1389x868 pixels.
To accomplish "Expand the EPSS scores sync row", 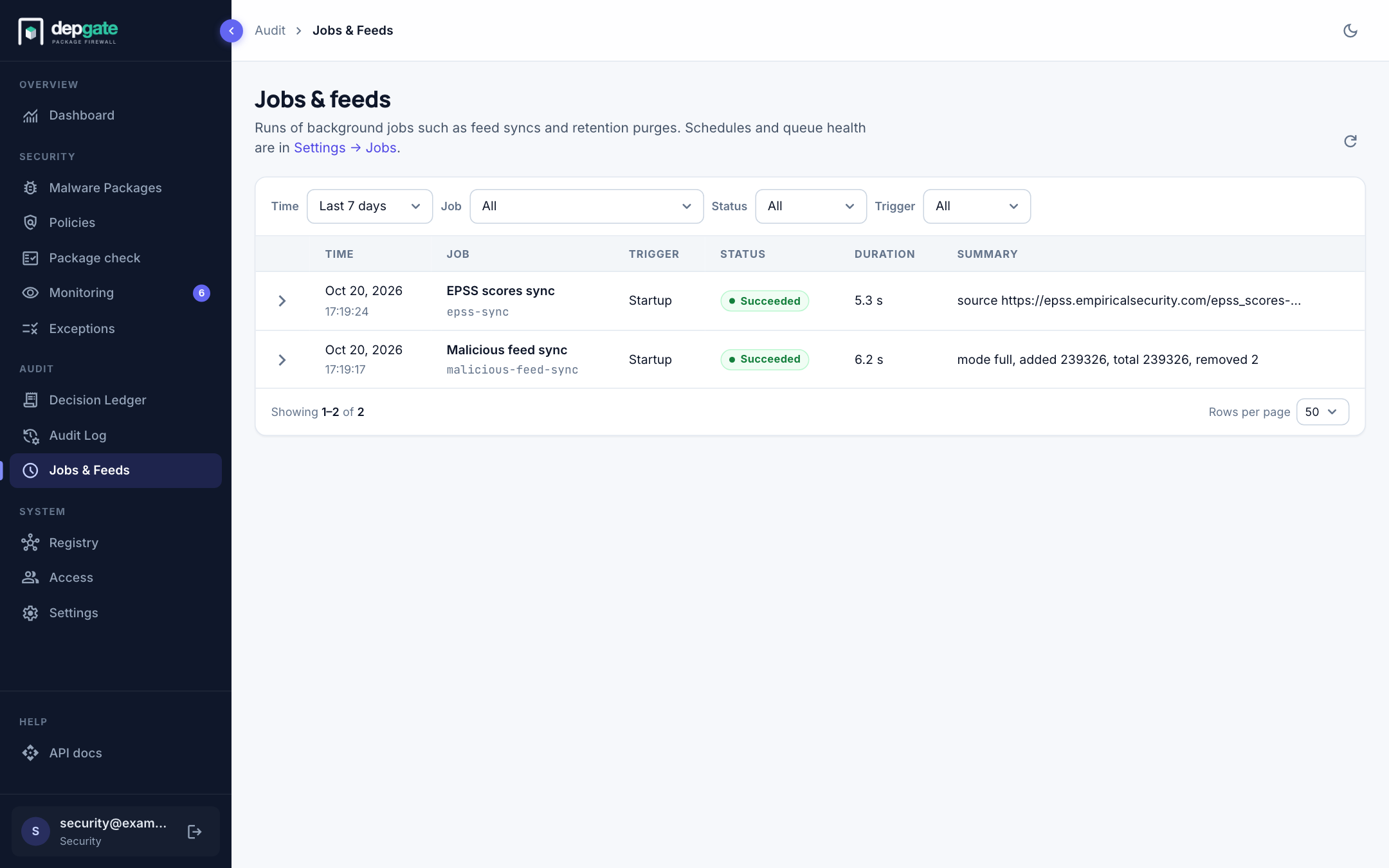I will (x=282, y=301).
